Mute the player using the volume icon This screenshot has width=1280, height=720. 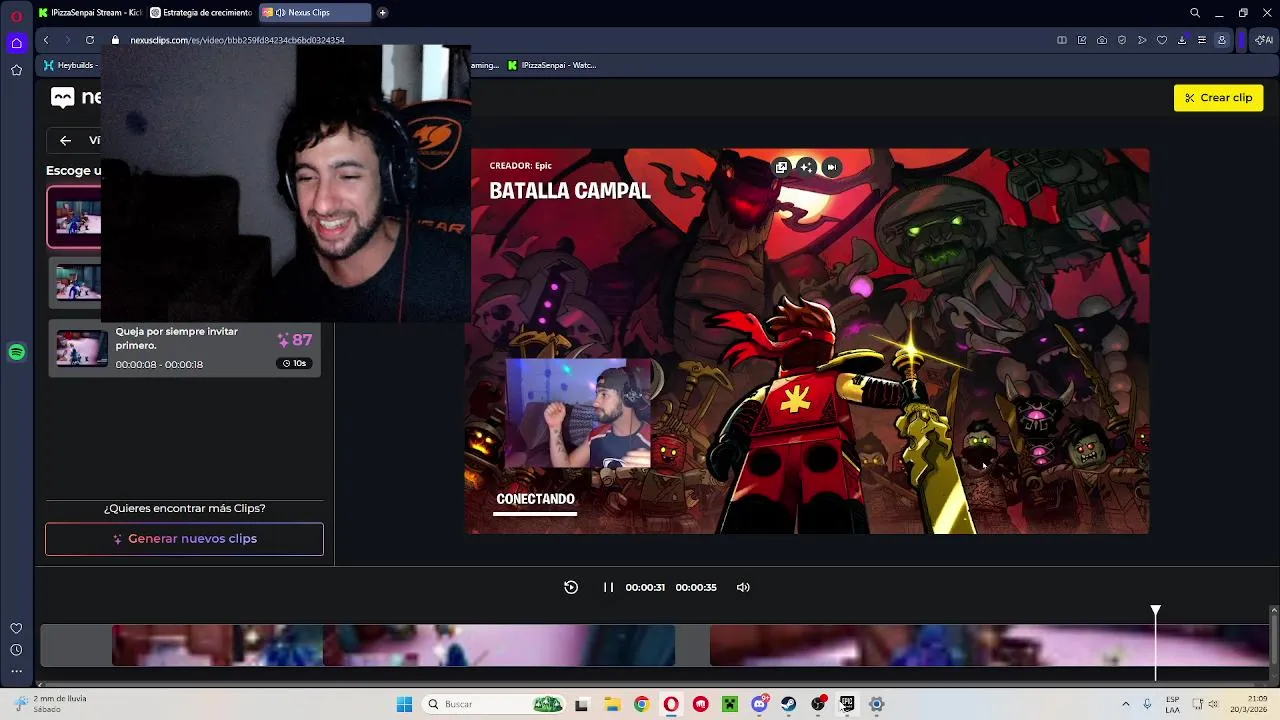point(743,587)
